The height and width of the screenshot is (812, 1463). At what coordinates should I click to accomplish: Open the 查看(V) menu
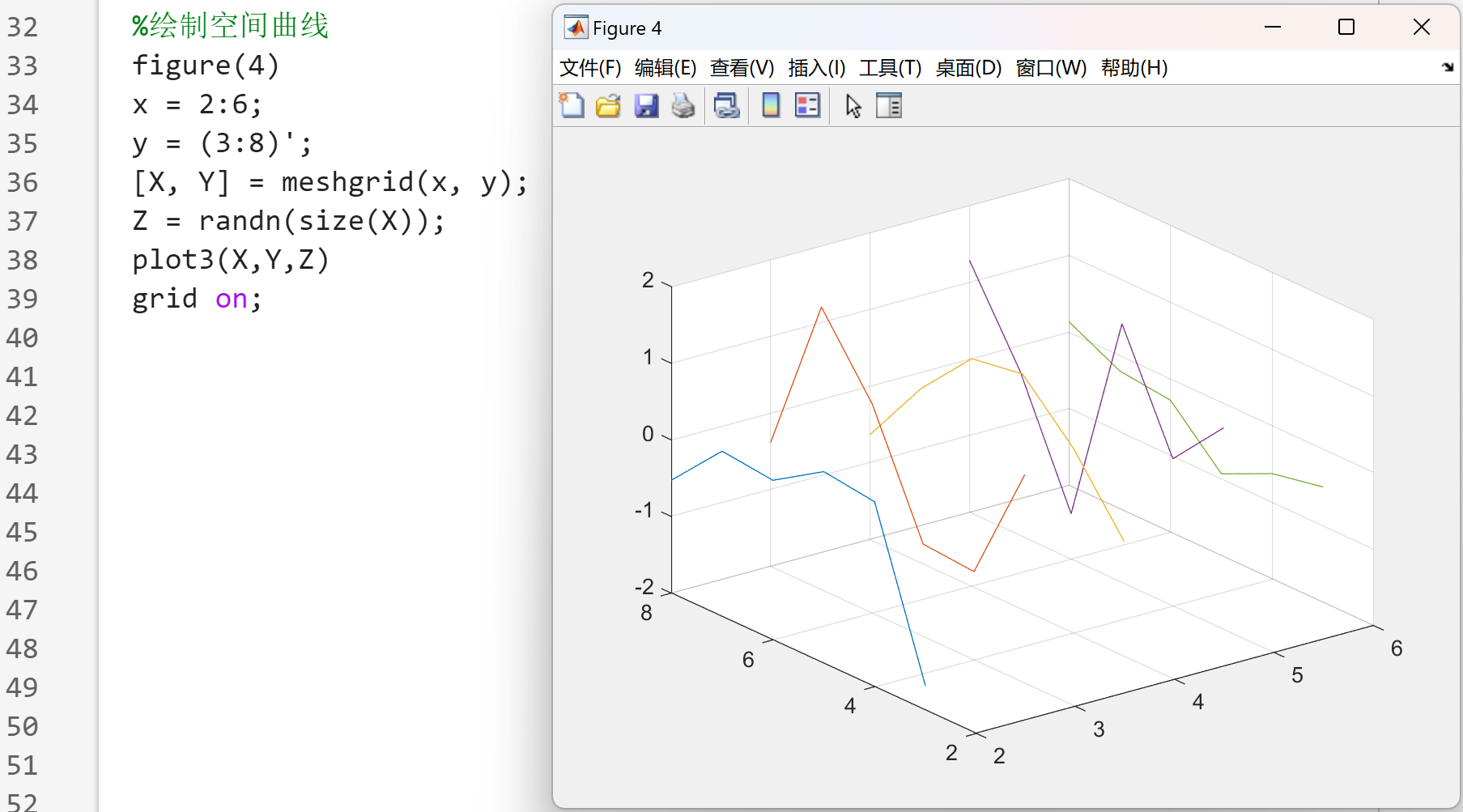(x=742, y=68)
